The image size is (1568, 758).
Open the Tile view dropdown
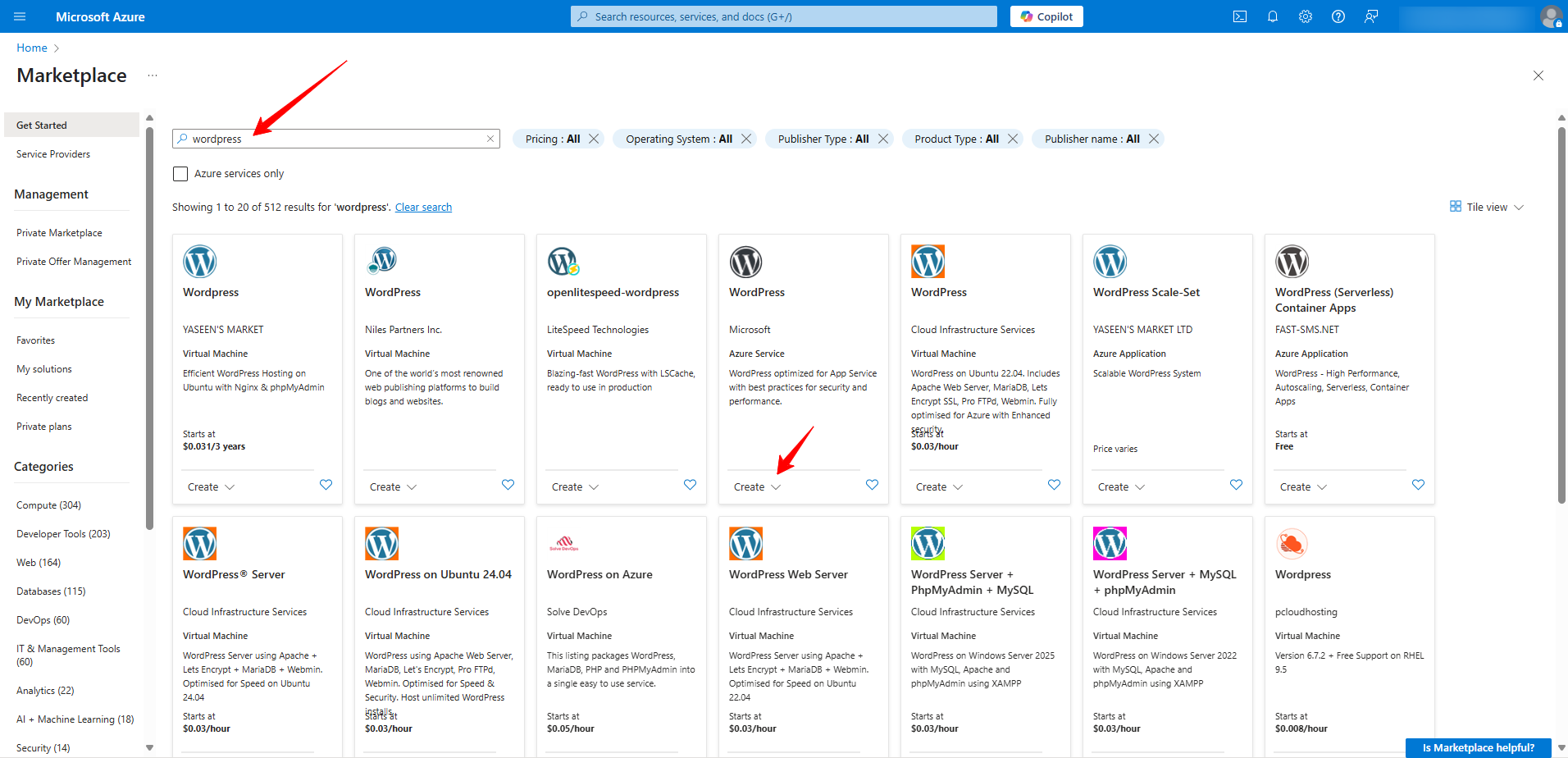point(1486,207)
